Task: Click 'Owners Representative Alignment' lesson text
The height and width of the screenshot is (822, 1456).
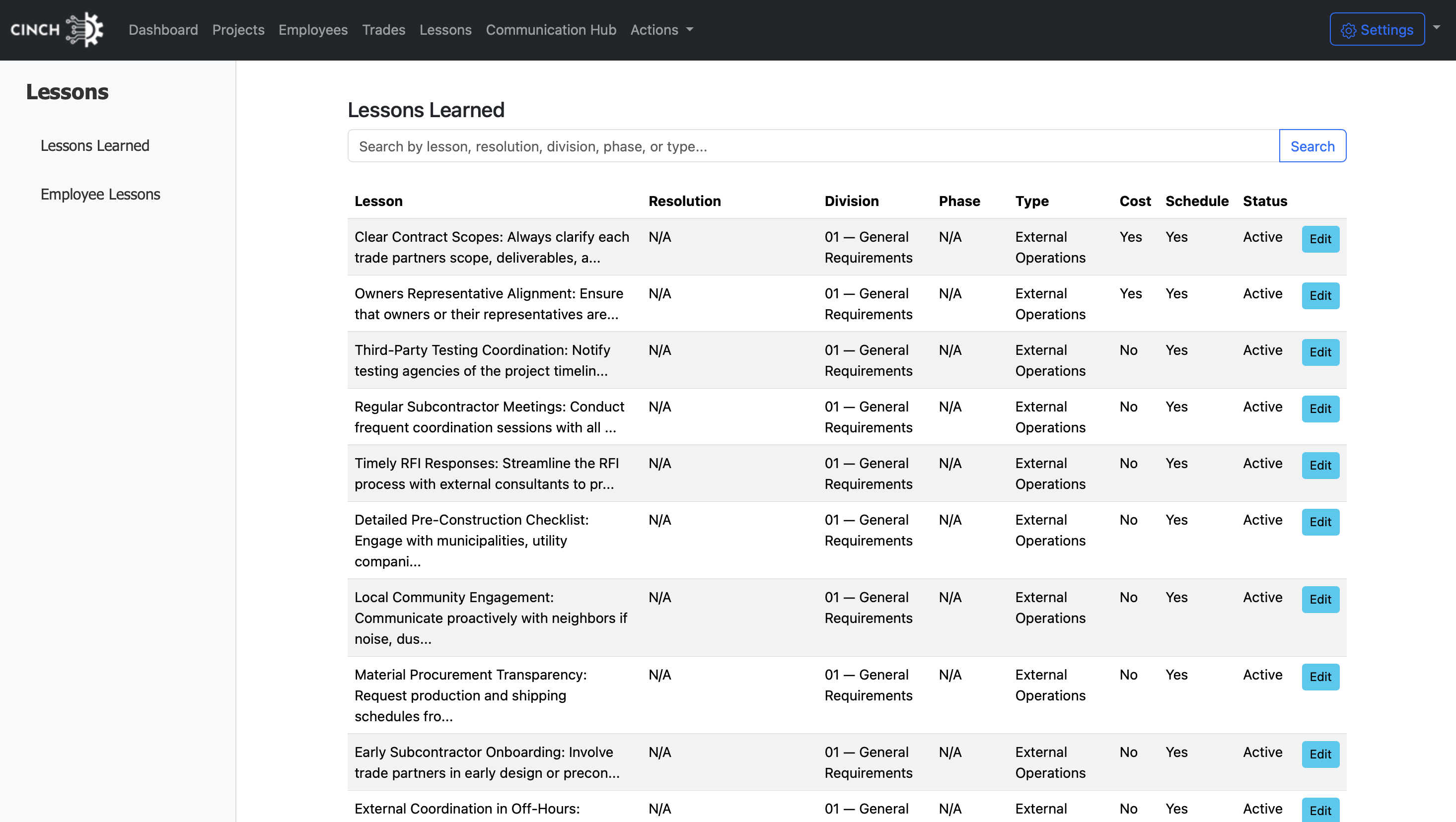Action: [x=489, y=303]
